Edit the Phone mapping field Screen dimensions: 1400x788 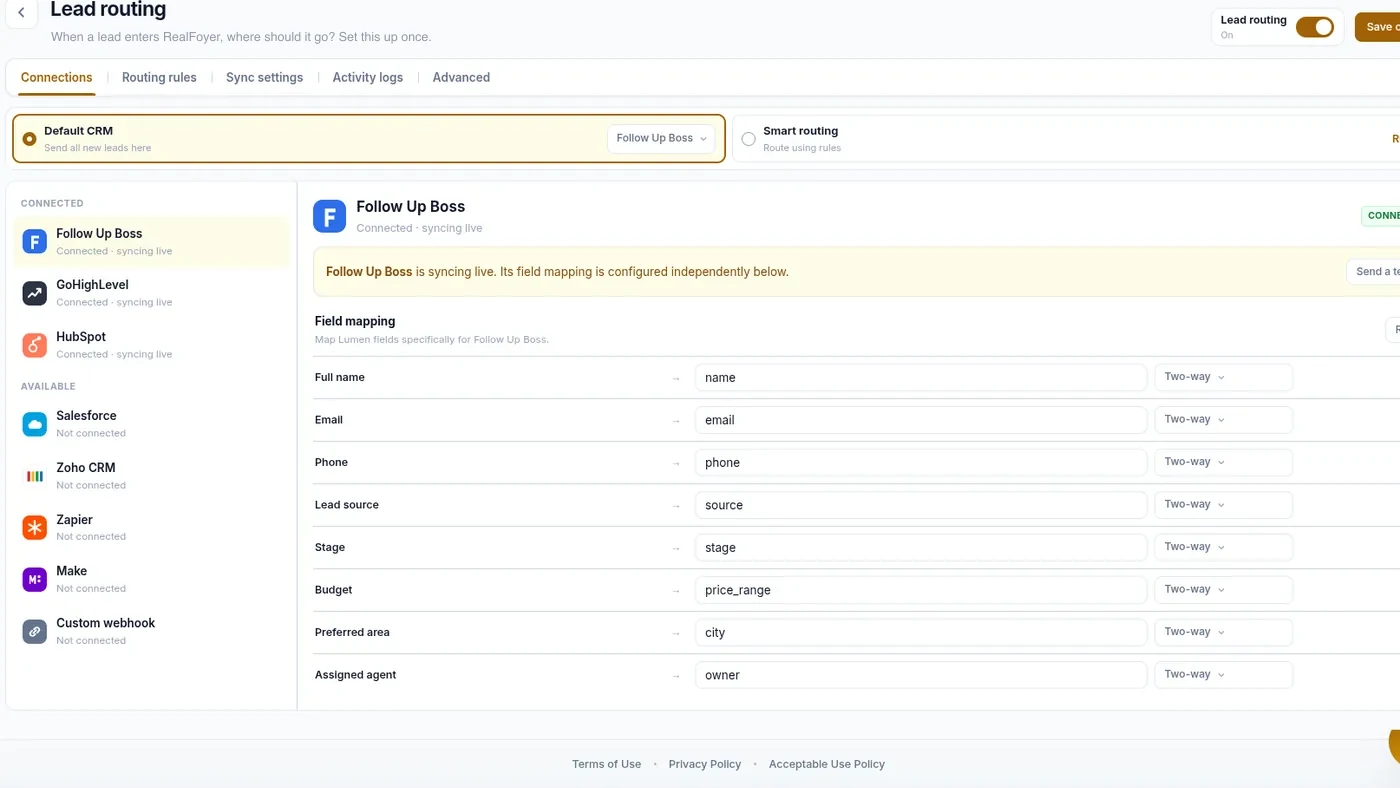point(921,462)
